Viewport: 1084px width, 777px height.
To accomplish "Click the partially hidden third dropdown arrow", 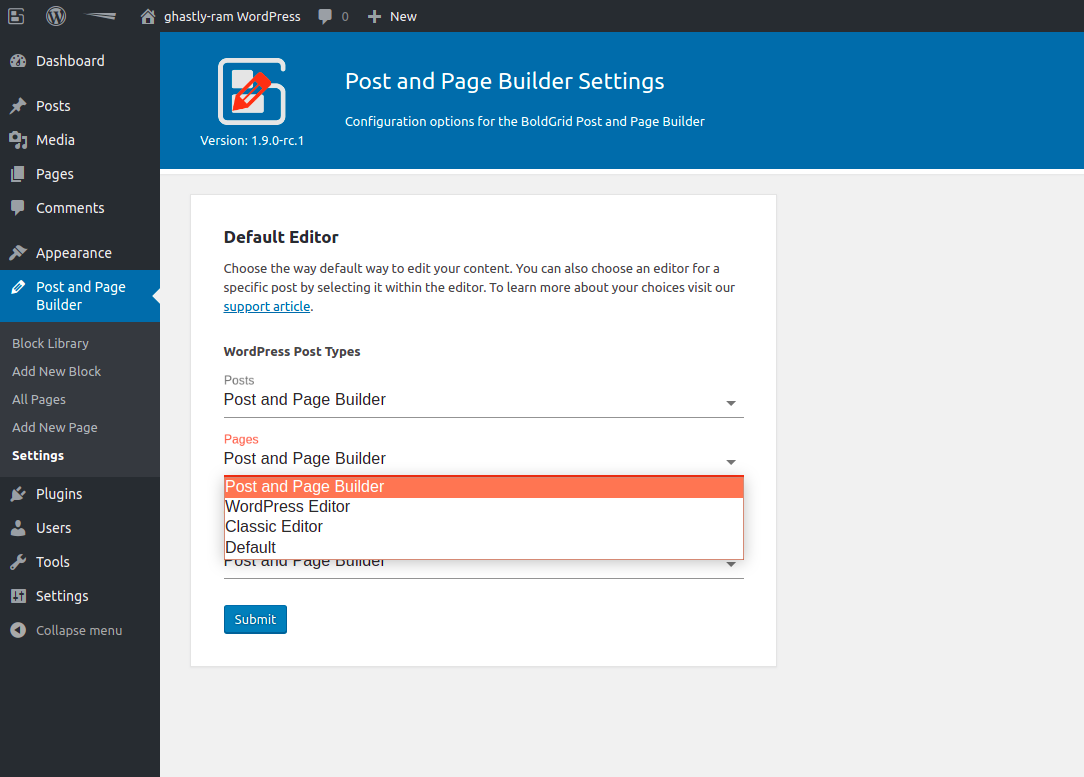I will pyautogui.click(x=731, y=565).
